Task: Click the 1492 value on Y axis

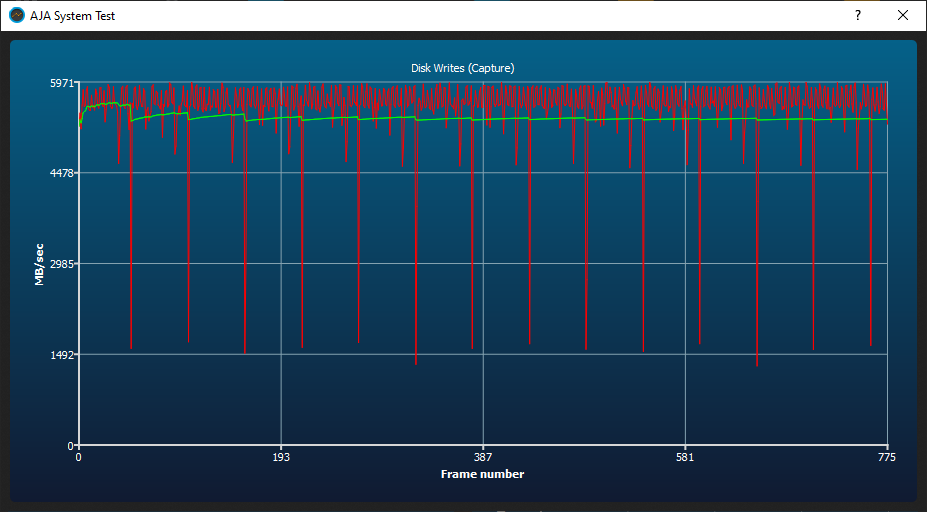Action: (62, 355)
